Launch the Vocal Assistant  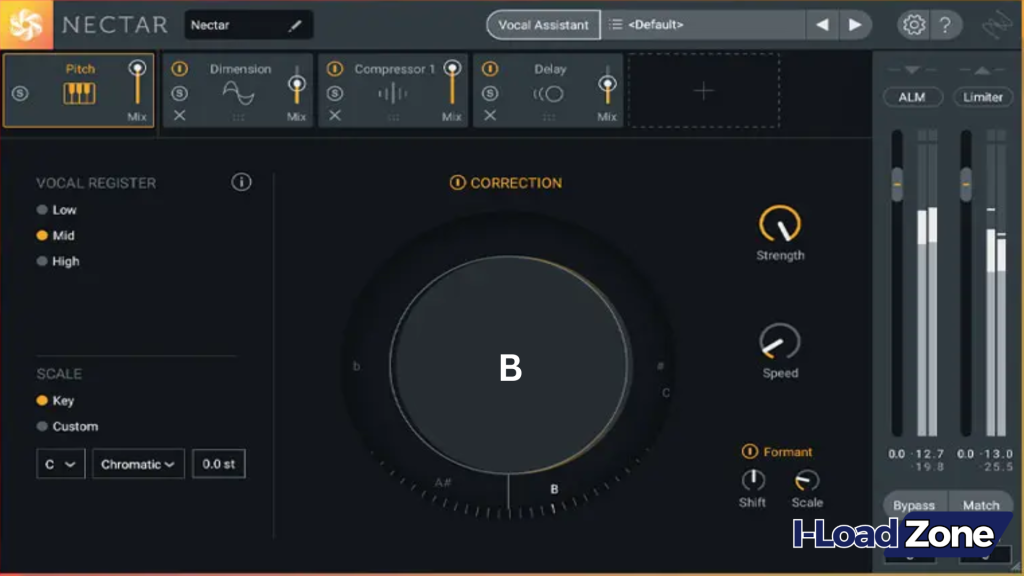coord(542,24)
